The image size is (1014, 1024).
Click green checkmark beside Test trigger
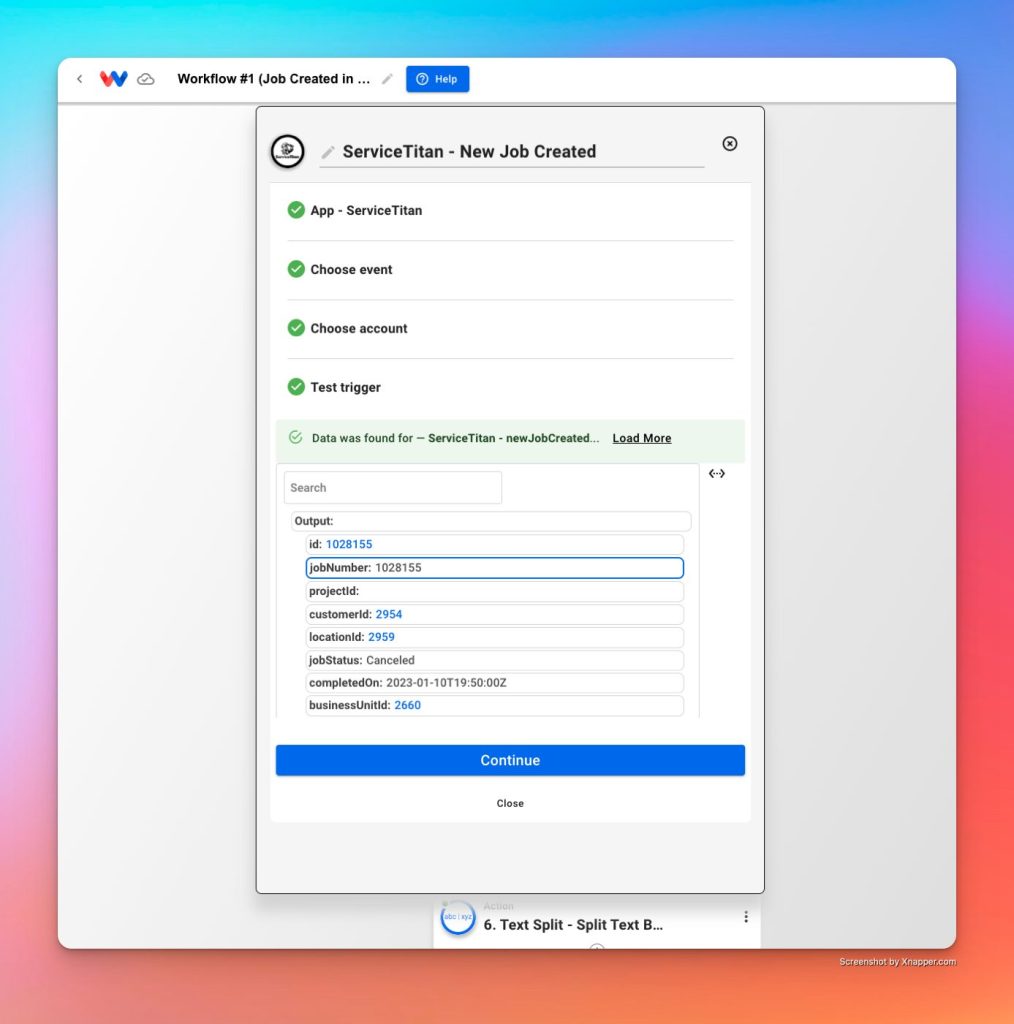tap(296, 387)
